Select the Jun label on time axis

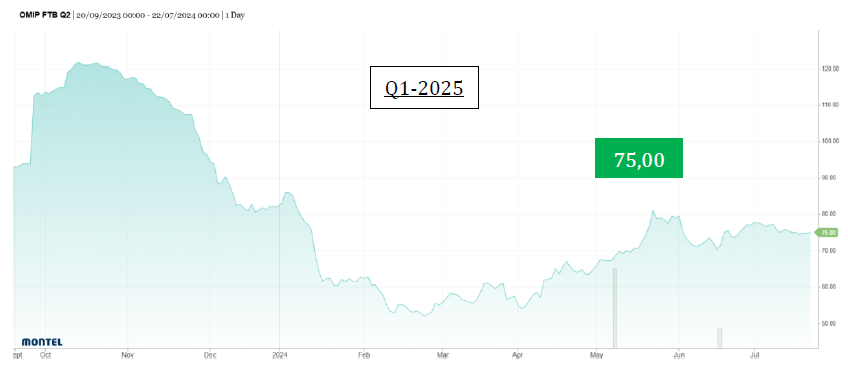tap(679, 356)
